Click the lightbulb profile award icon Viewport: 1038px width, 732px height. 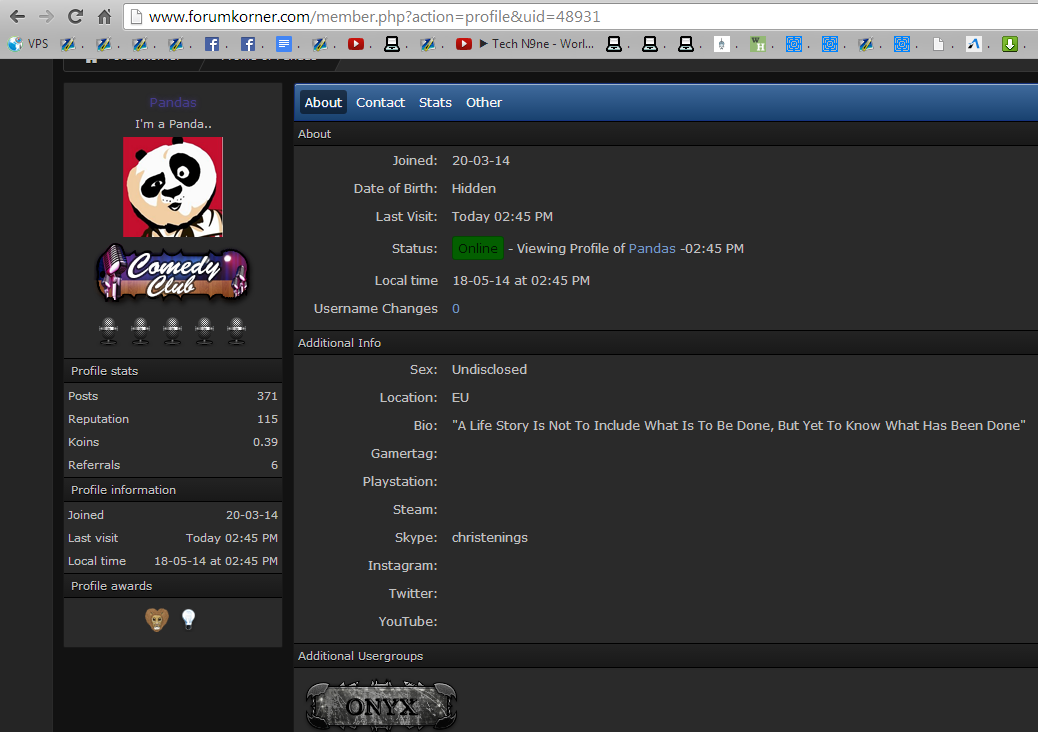tap(189, 619)
